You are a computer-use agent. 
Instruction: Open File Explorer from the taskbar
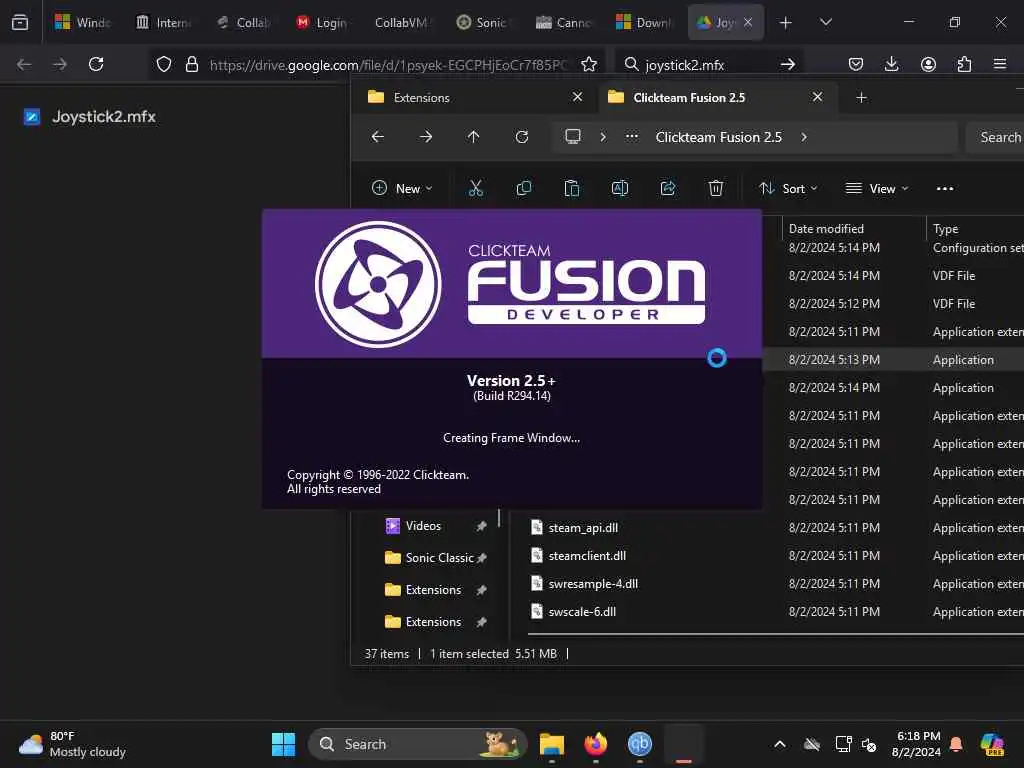point(552,744)
